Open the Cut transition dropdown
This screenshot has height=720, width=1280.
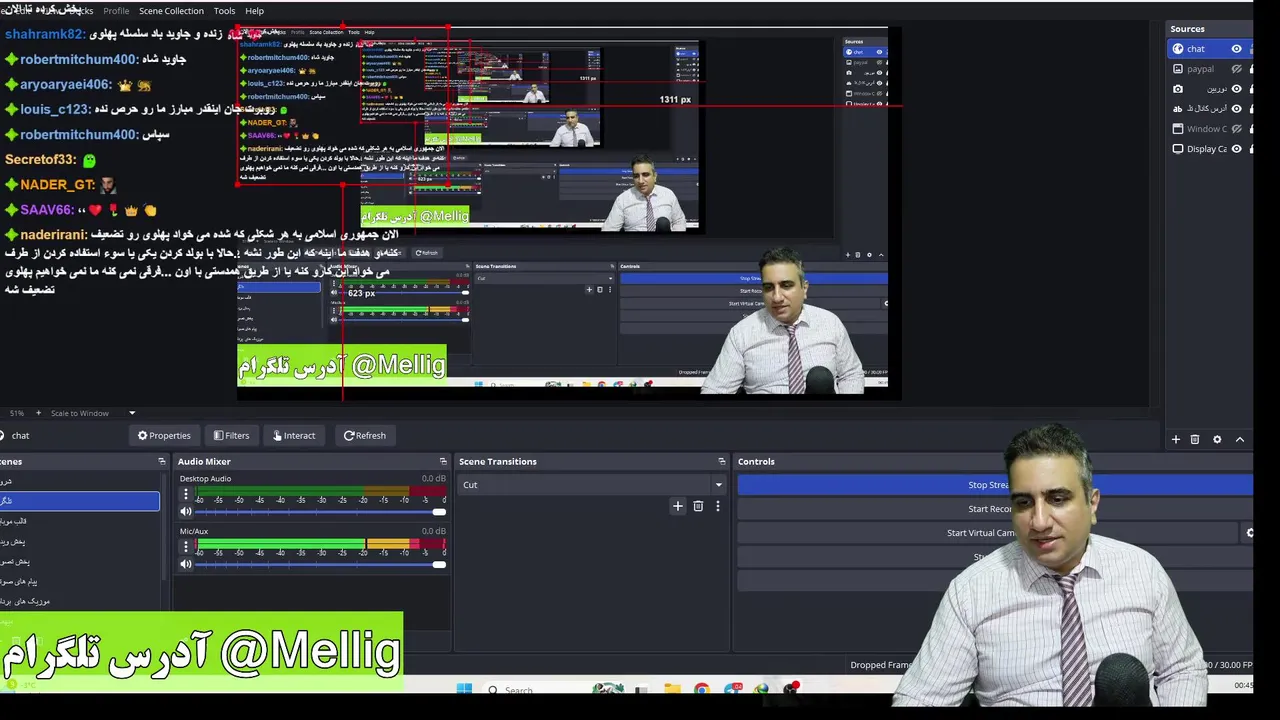pyautogui.click(x=592, y=485)
